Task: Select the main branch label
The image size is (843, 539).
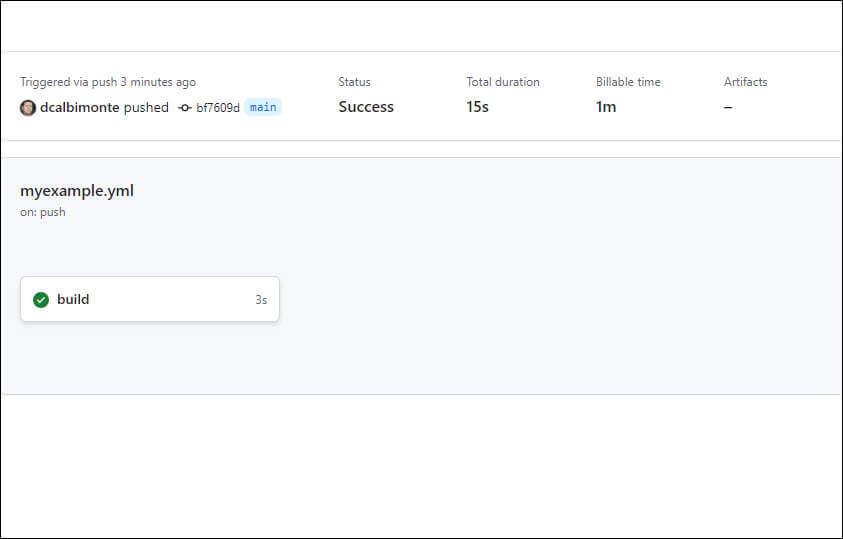Action: (263, 107)
